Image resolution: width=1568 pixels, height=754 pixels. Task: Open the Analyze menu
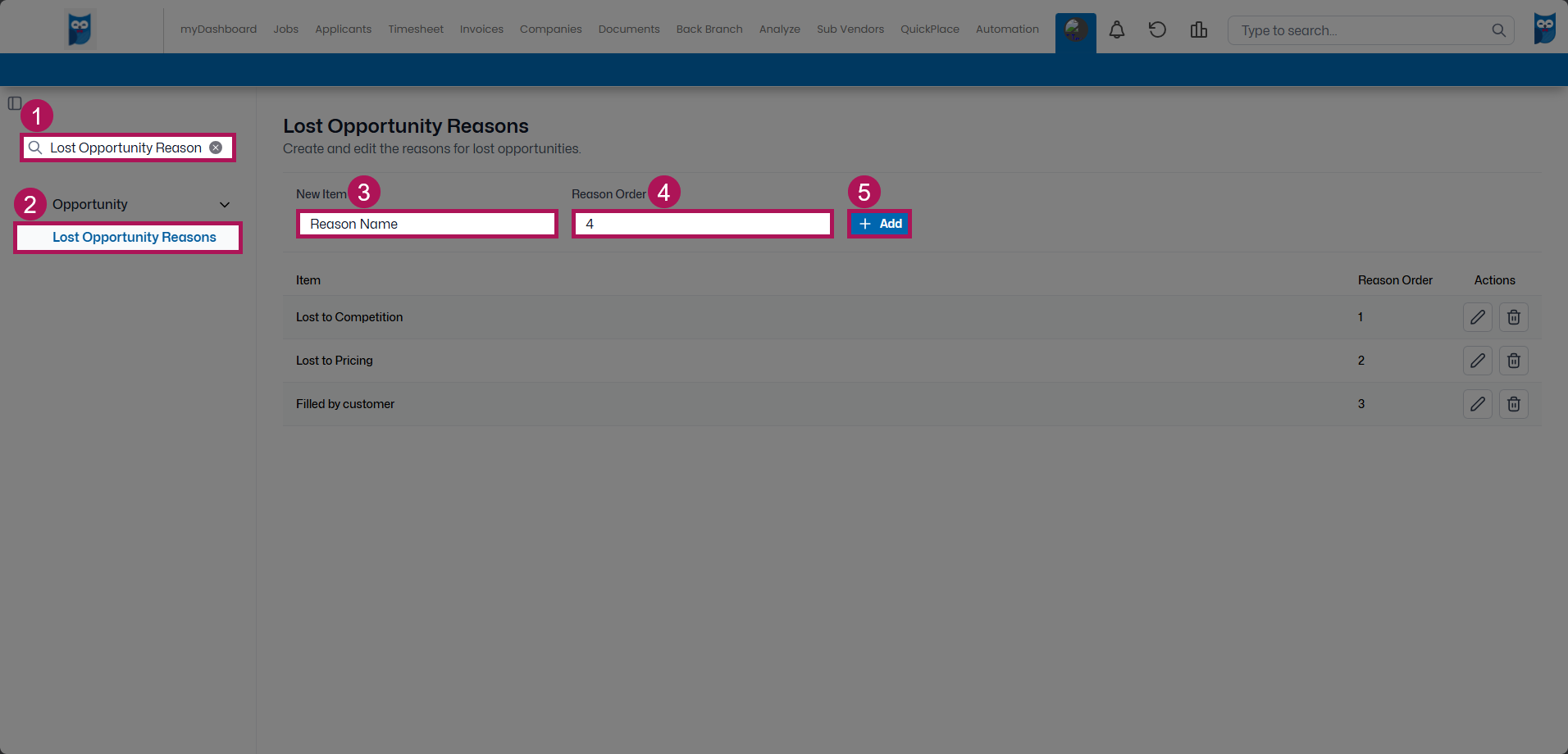779,30
